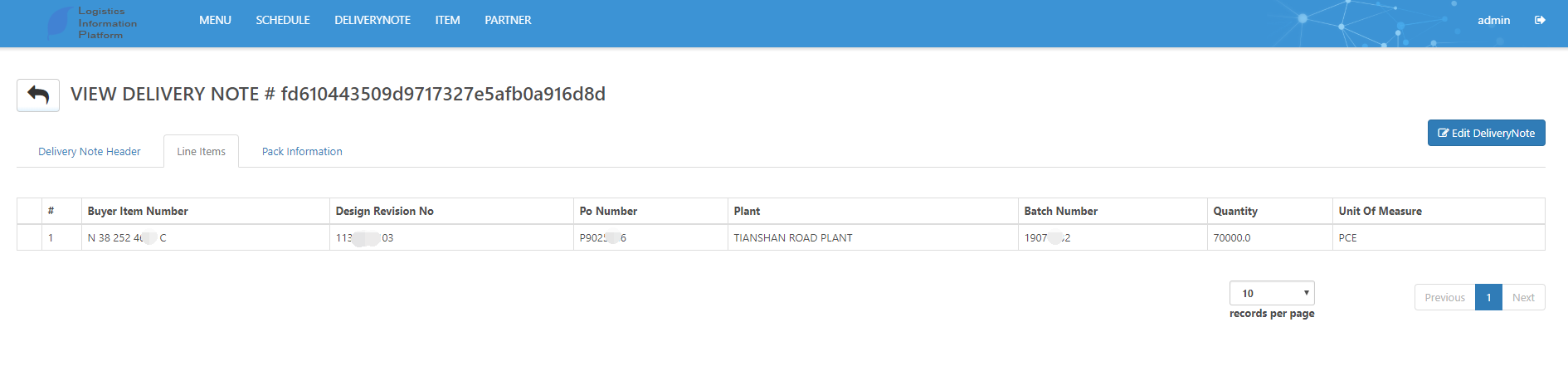Click the Unit Of Measure header

point(1439,211)
